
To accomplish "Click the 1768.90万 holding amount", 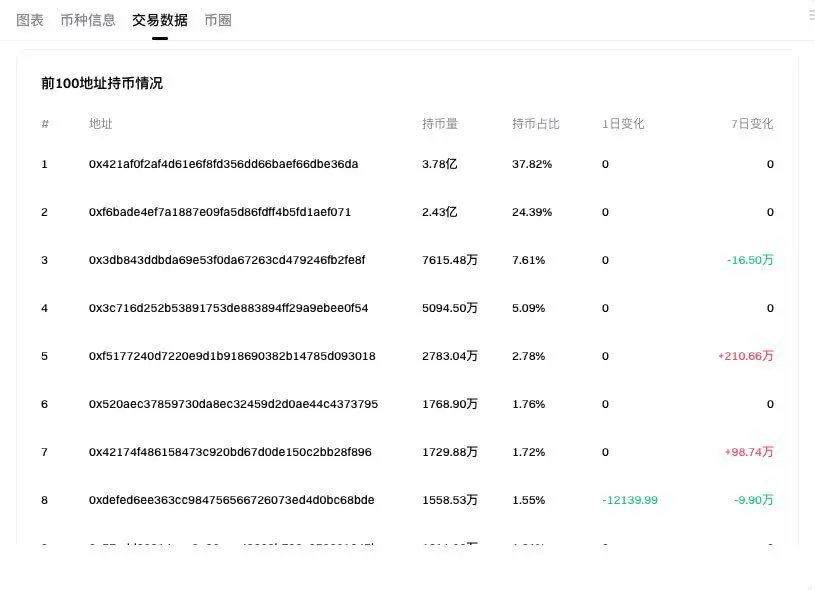I will coord(450,404).
